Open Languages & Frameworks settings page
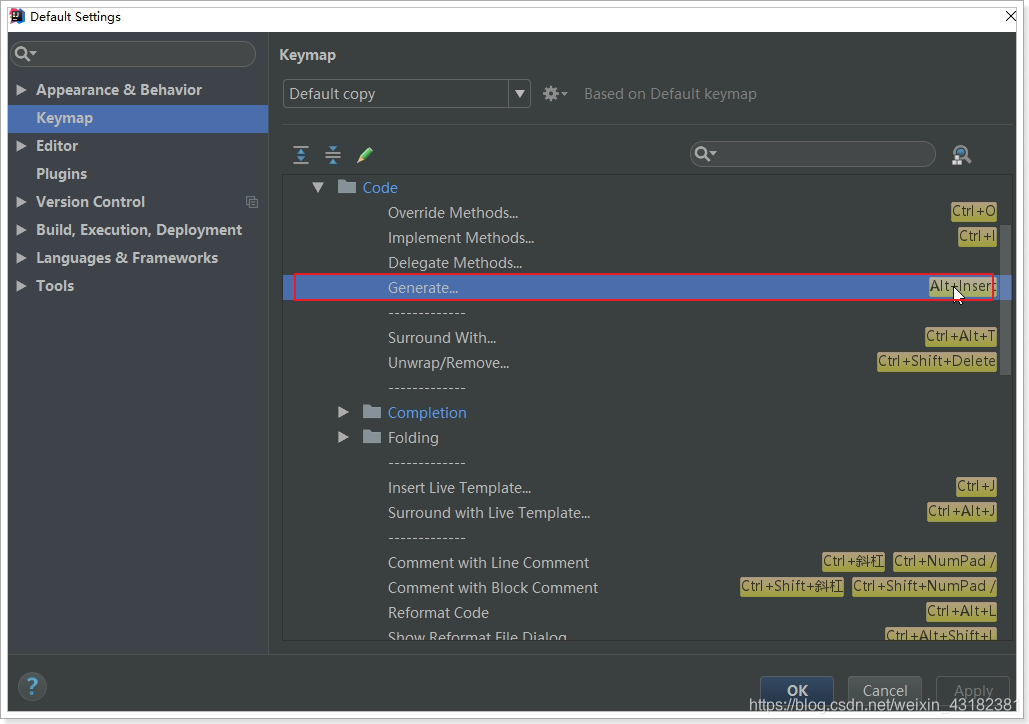 (127, 258)
